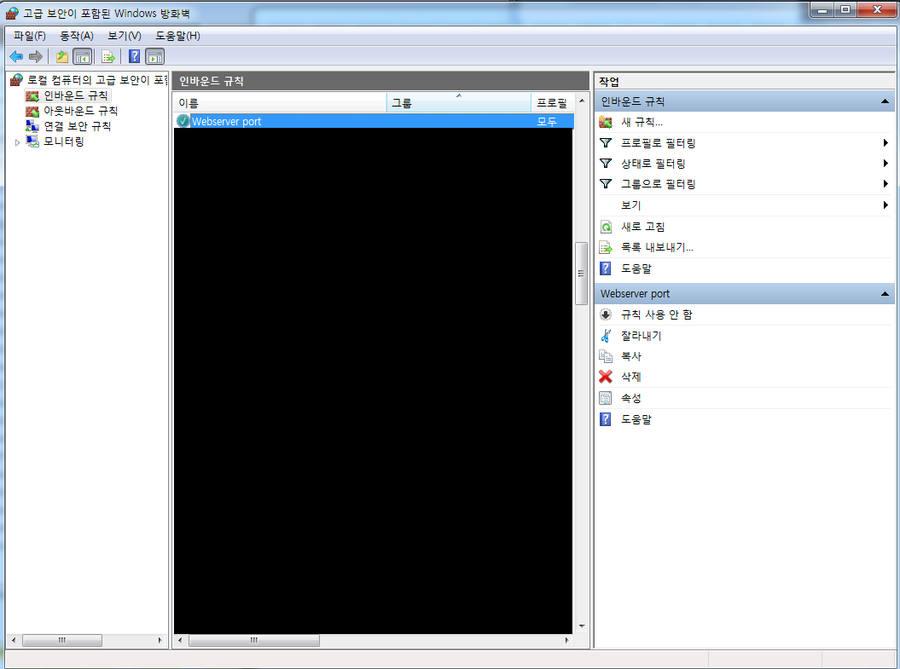The image size is (900, 669).
Task: Sort by the 그룹 column header
Action: (x=459, y=103)
